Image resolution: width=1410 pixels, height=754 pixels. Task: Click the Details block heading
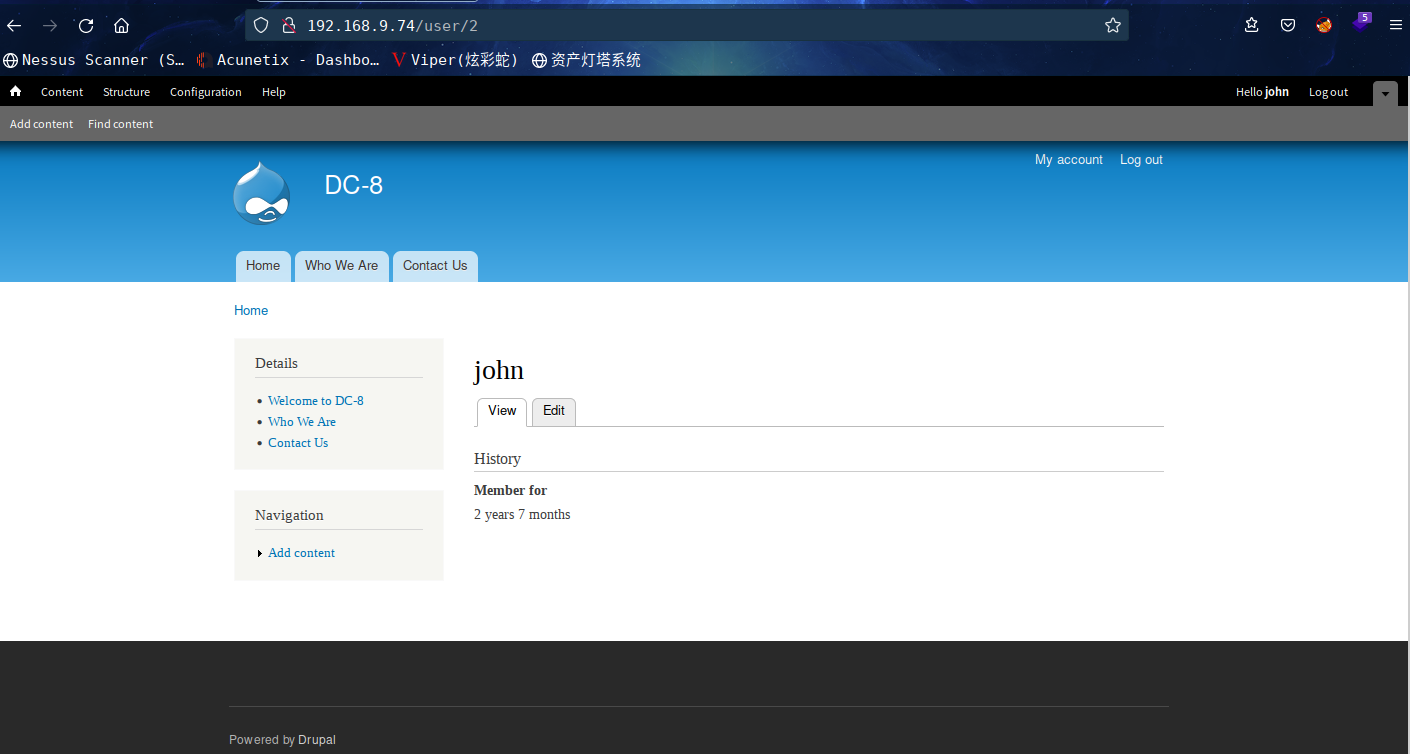(276, 363)
